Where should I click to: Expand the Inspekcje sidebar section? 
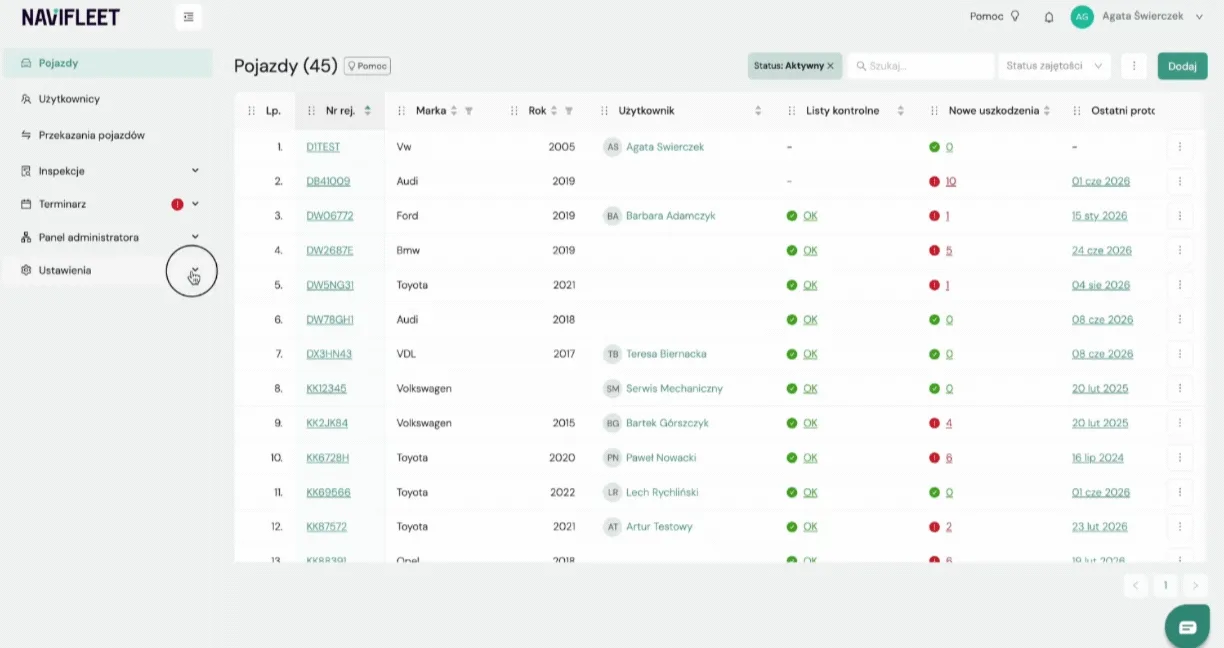(195, 171)
